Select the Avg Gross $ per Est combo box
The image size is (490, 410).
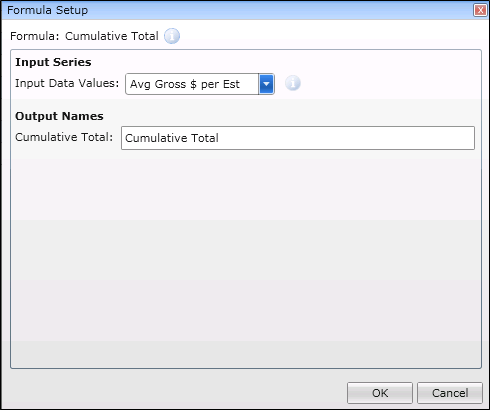click(x=200, y=84)
